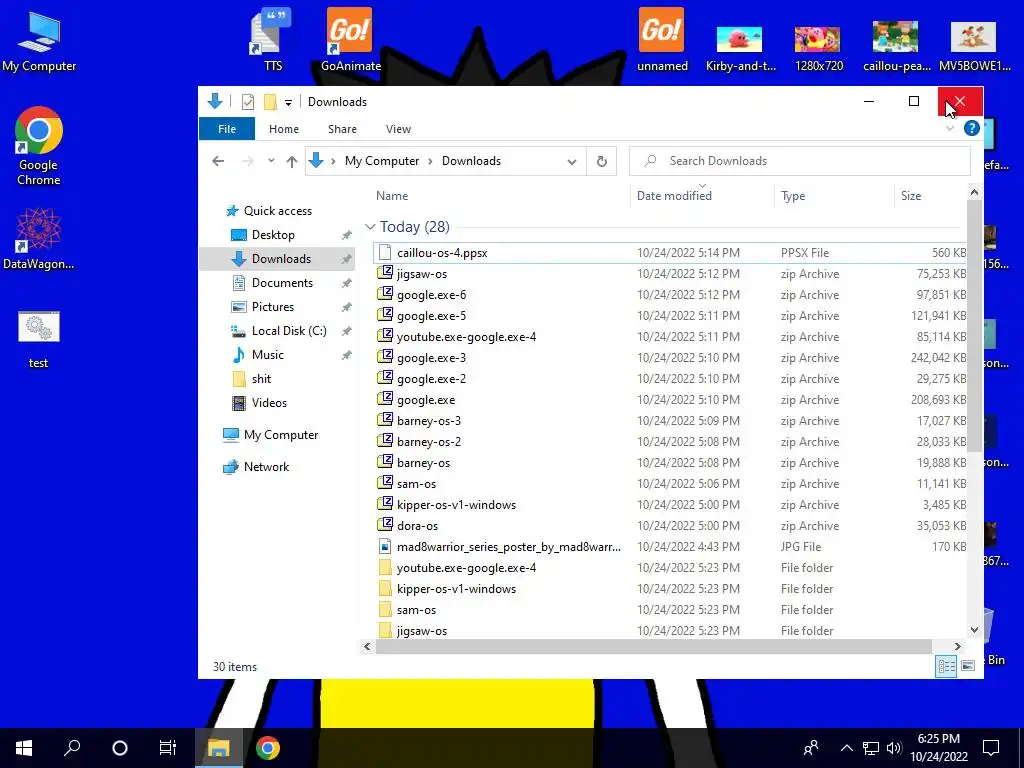Select My Computer in the navigation pane

pyautogui.click(x=281, y=434)
